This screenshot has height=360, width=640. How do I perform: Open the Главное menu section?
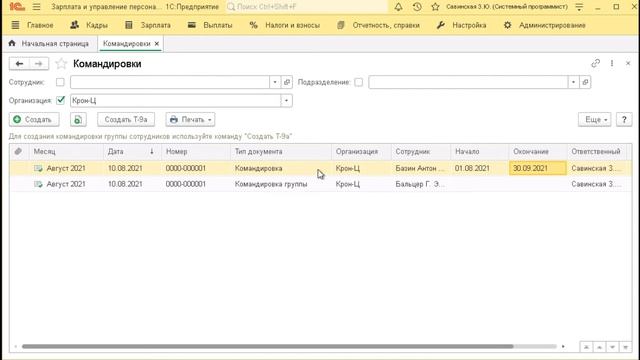coord(32,25)
